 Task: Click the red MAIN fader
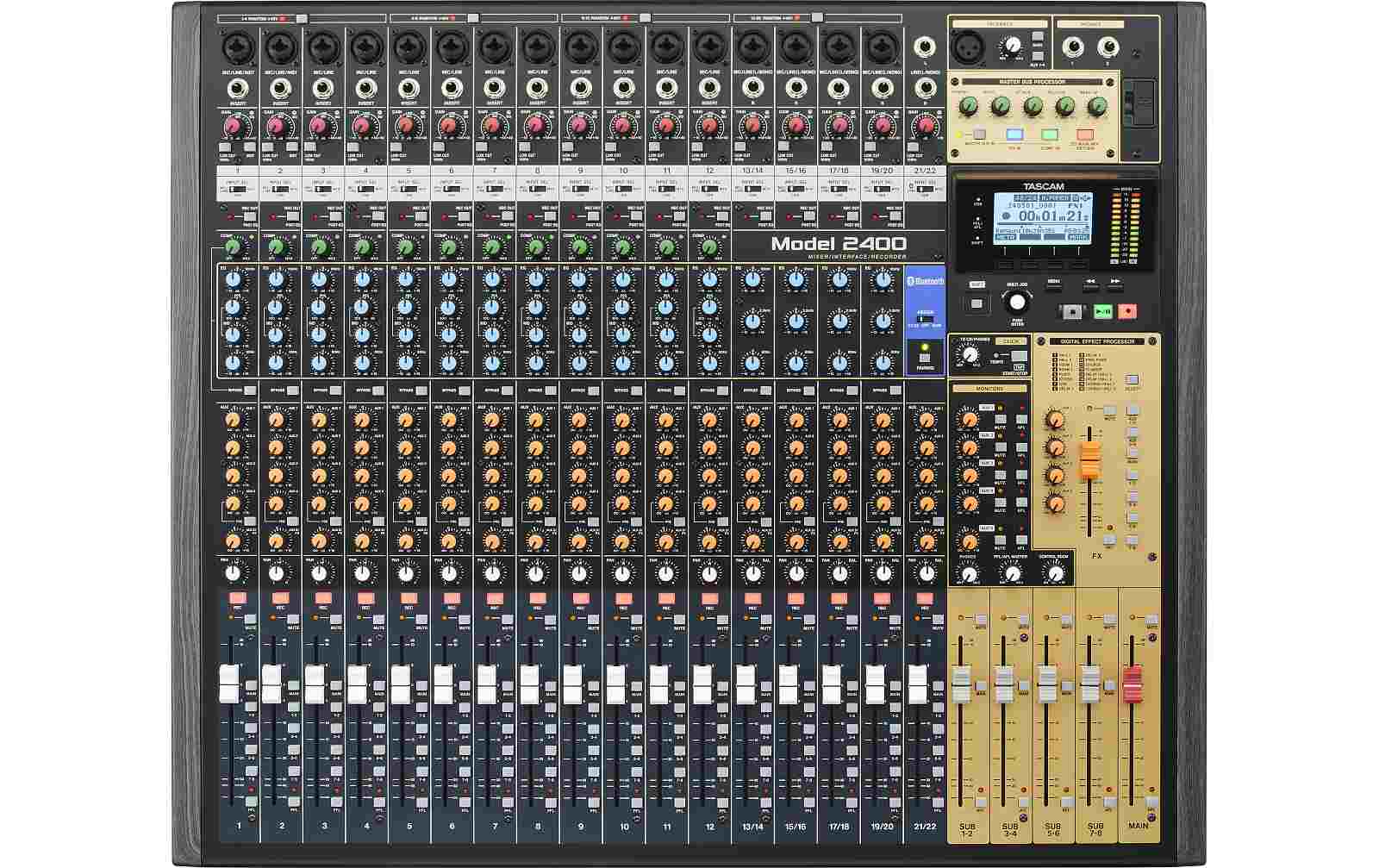click(x=1131, y=684)
